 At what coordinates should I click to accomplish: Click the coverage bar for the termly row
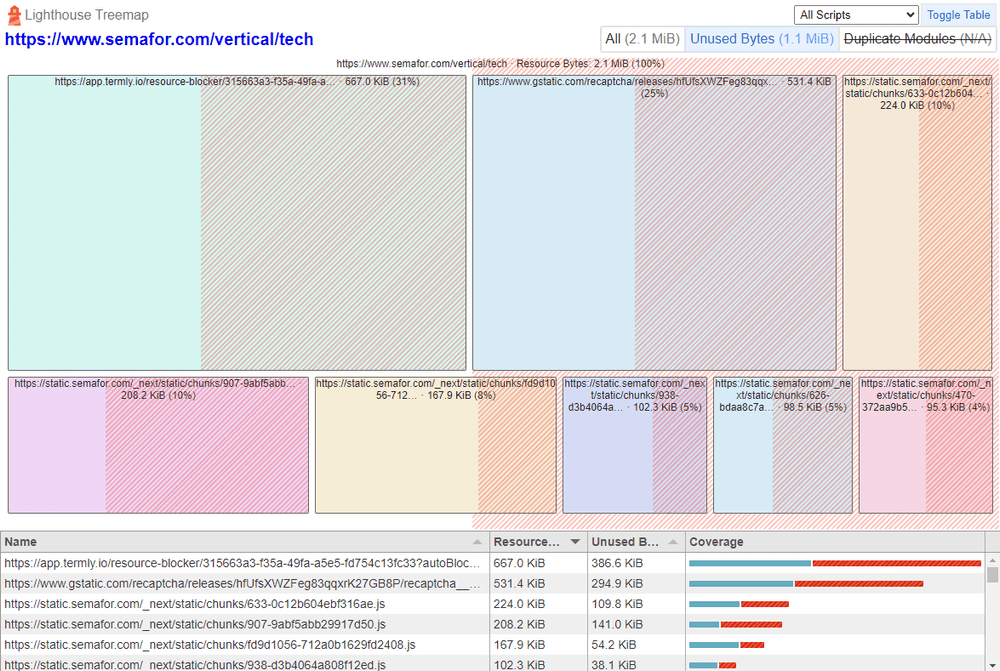pos(835,563)
